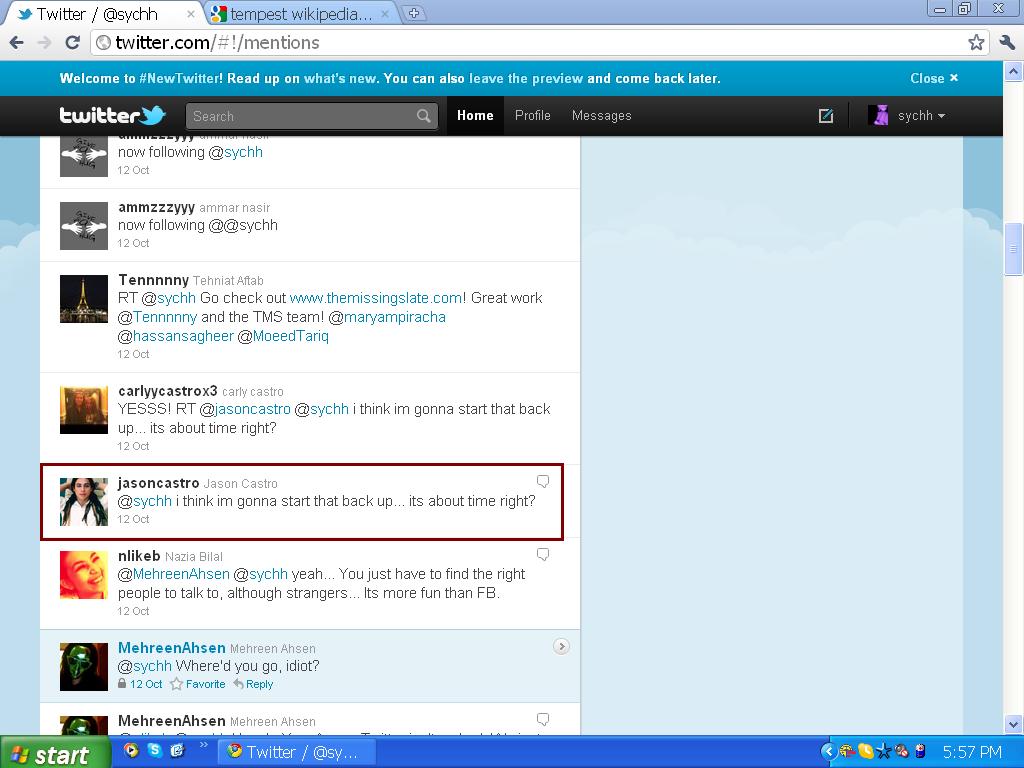The height and width of the screenshot is (768, 1024).
Task: Click the Tennnnny username
Action: click(x=153, y=280)
